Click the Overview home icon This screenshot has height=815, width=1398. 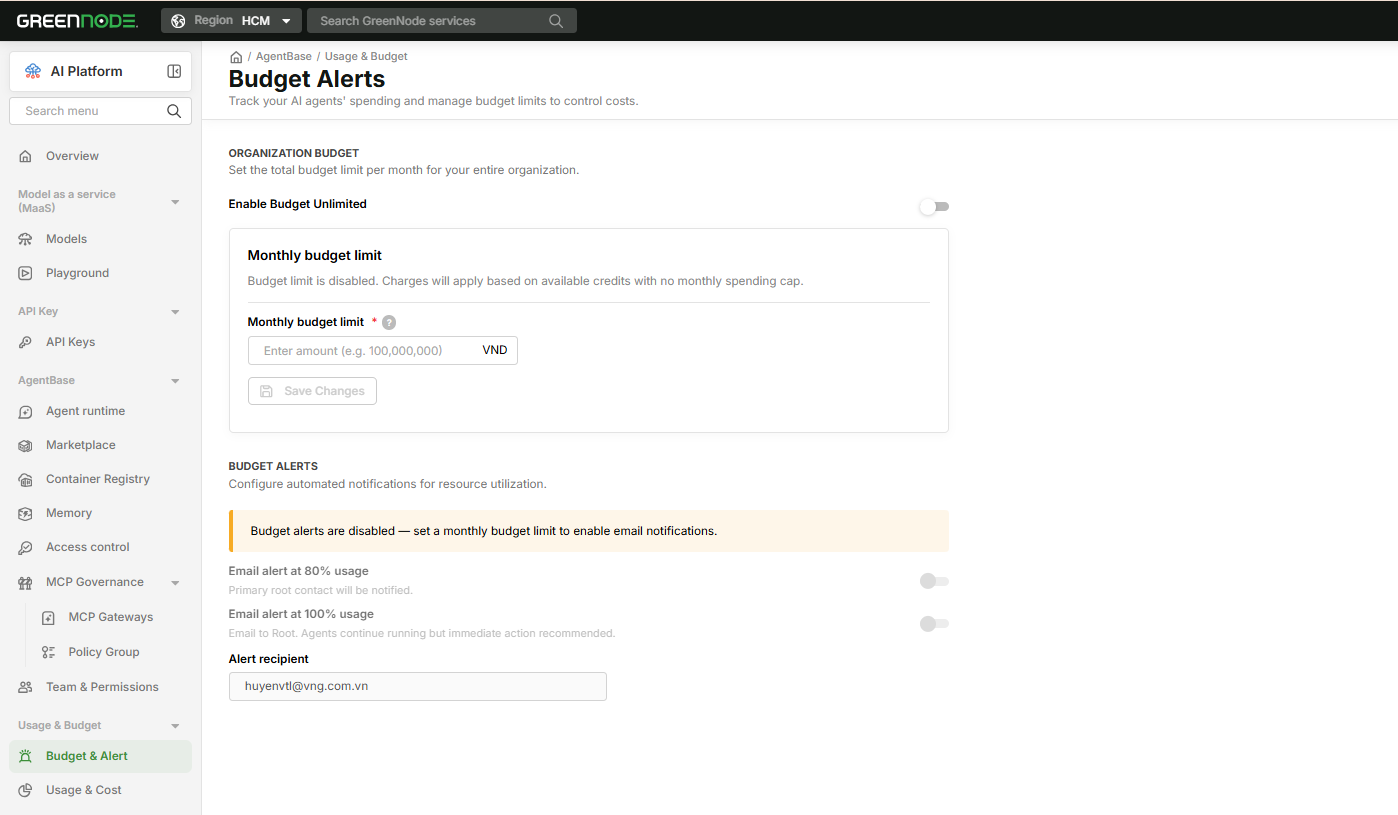[x=26, y=156]
